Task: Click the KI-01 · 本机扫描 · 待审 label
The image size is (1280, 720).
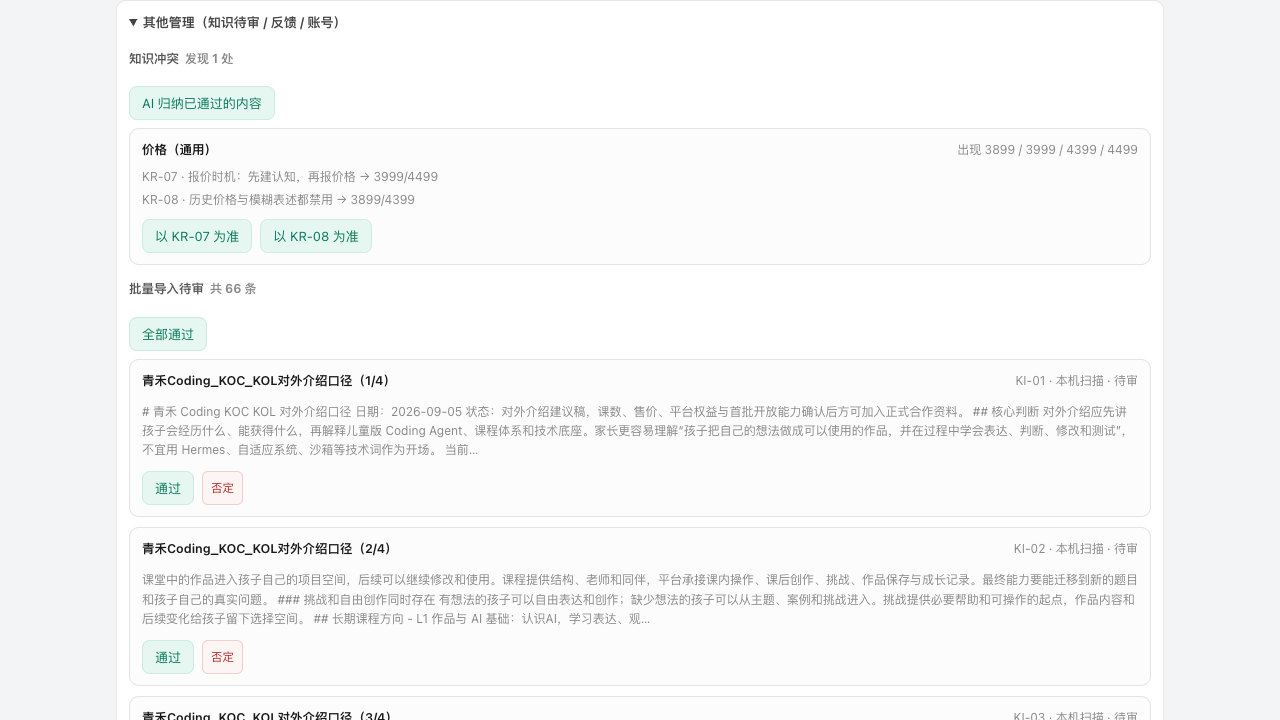Action: pos(1076,381)
